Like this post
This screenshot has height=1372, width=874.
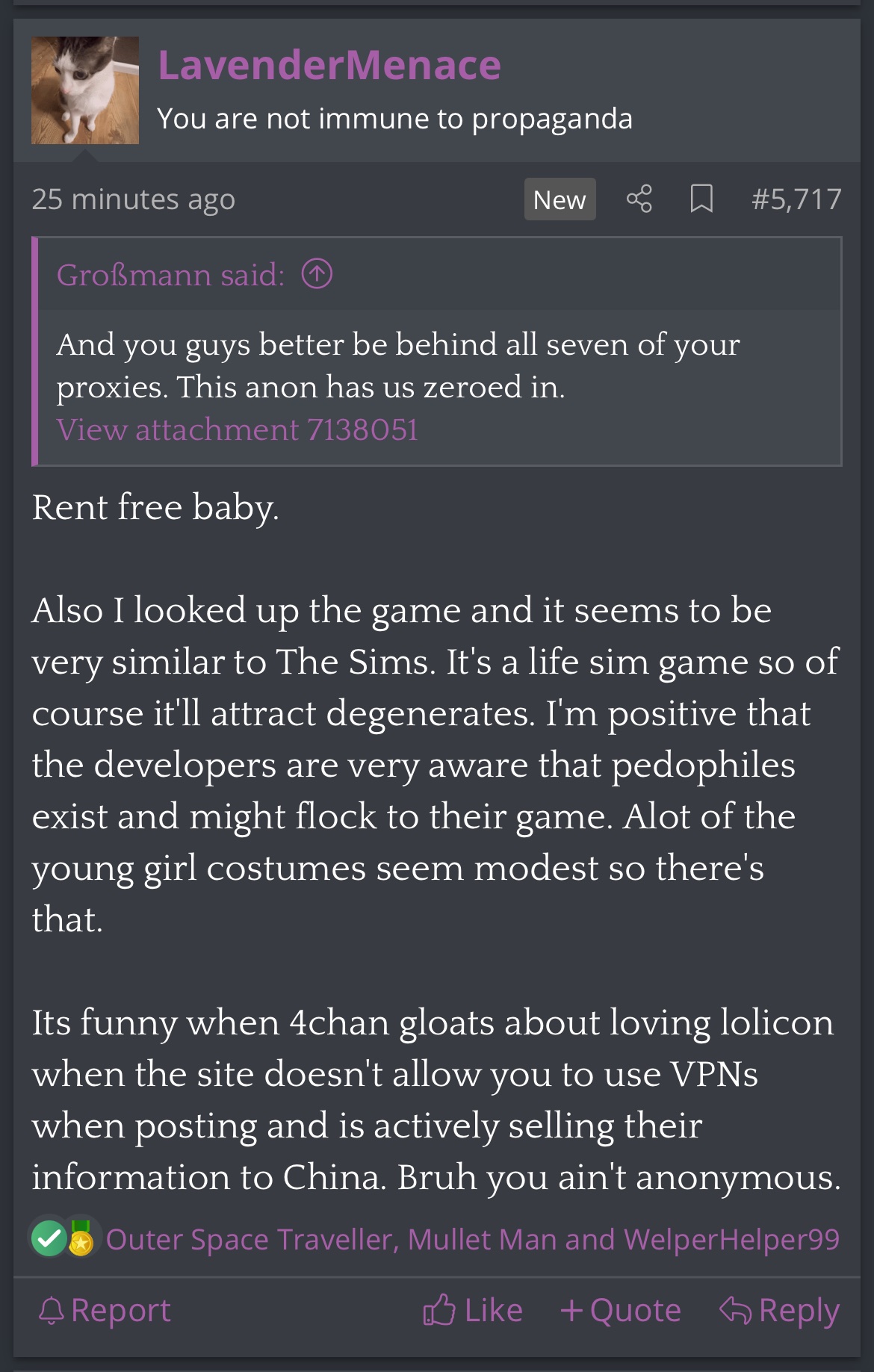pyautogui.click(x=473, y=1310)
